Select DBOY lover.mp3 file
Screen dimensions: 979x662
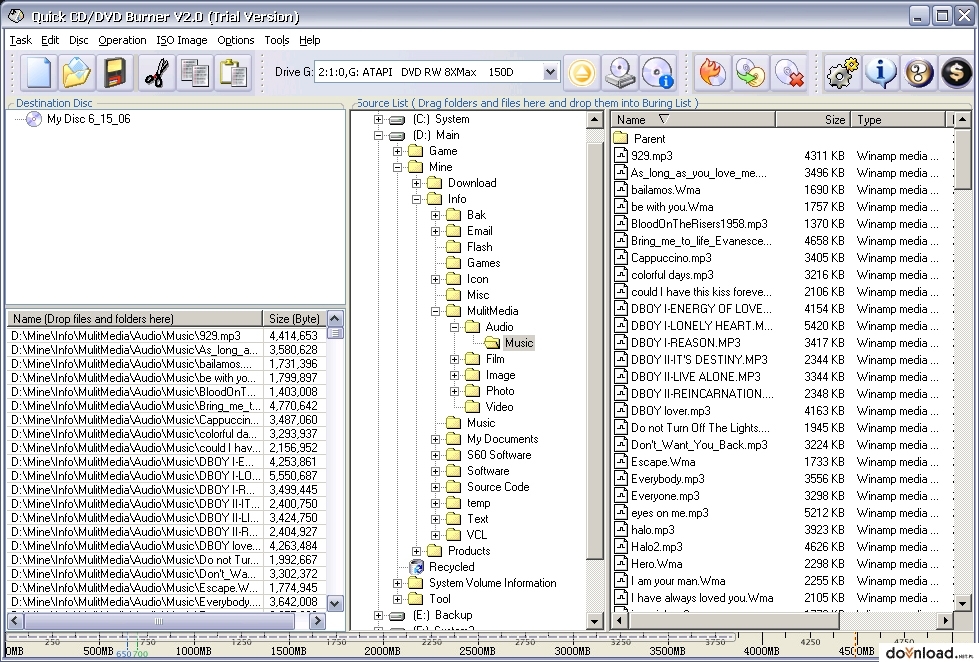click(x=671, y=411)
